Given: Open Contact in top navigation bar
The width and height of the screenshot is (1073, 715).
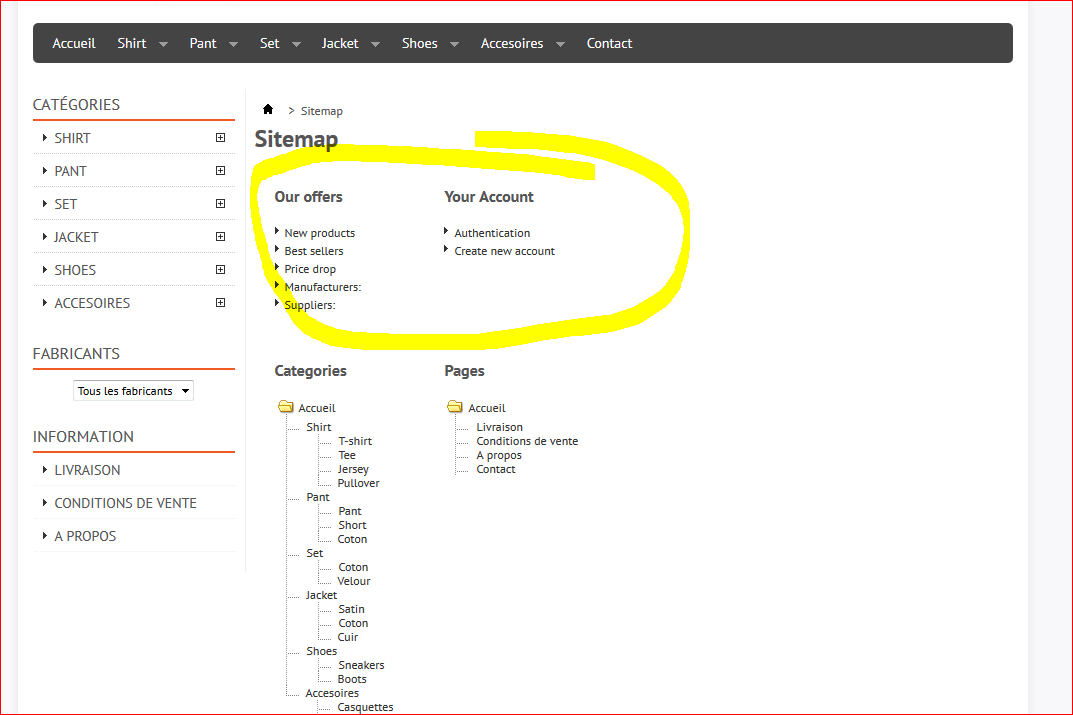Looking at the screenshot, I should pyautogui.click(x=609, y=43).
